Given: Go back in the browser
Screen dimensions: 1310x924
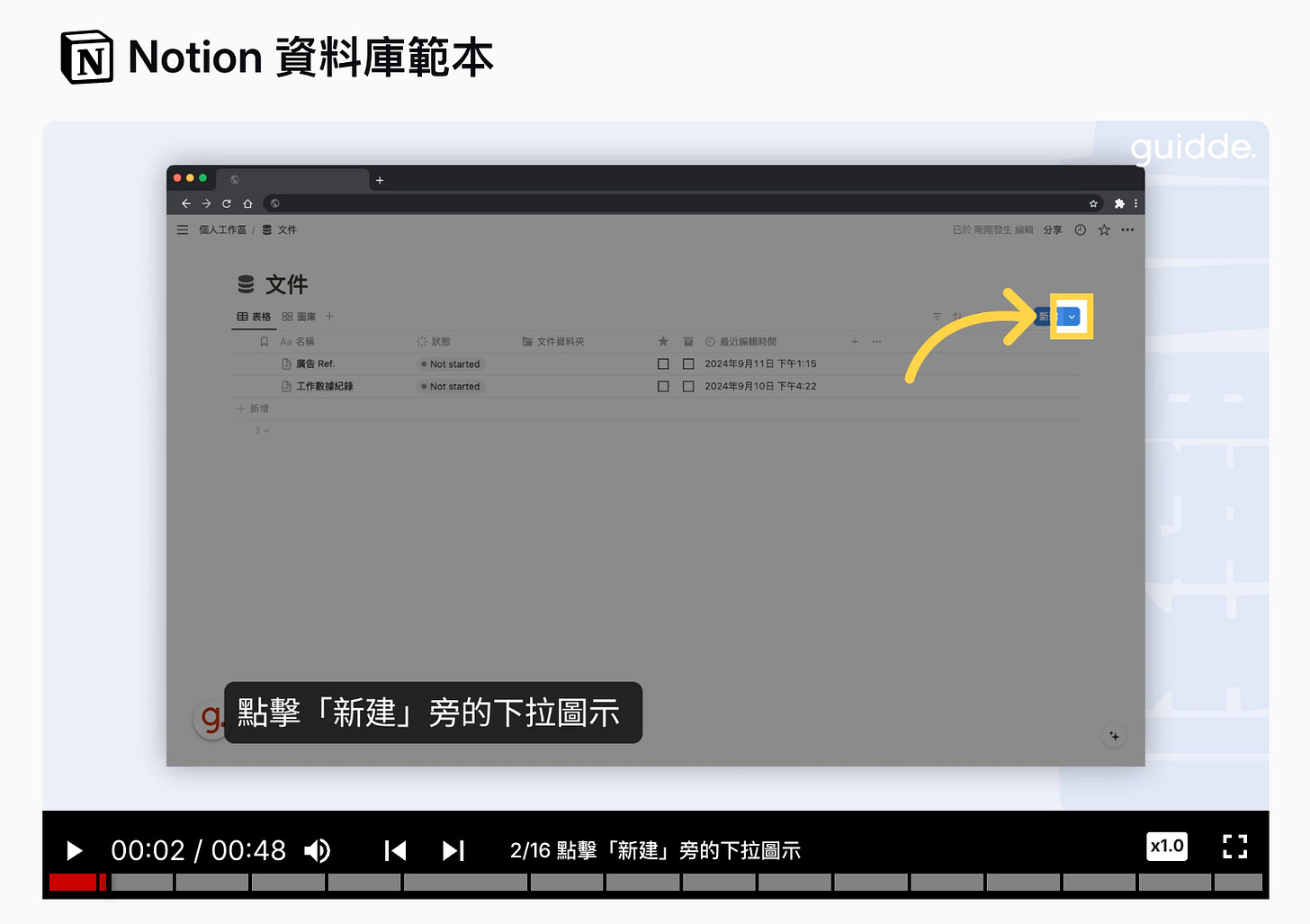Looking at the screenshot, I should [x=186, y=203].
